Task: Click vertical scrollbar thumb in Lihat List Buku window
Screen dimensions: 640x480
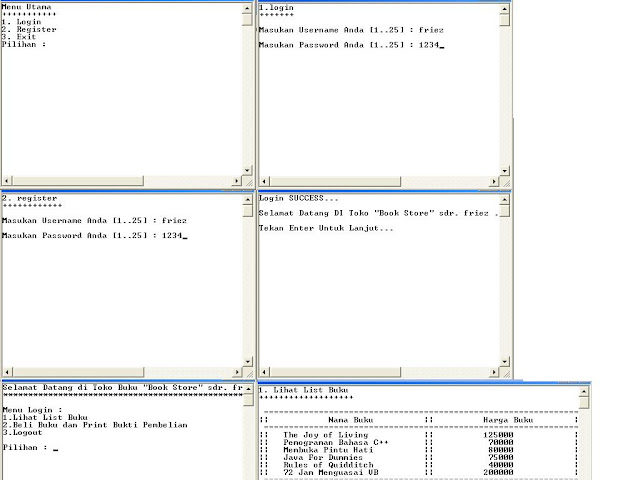Action: (584, 403)
